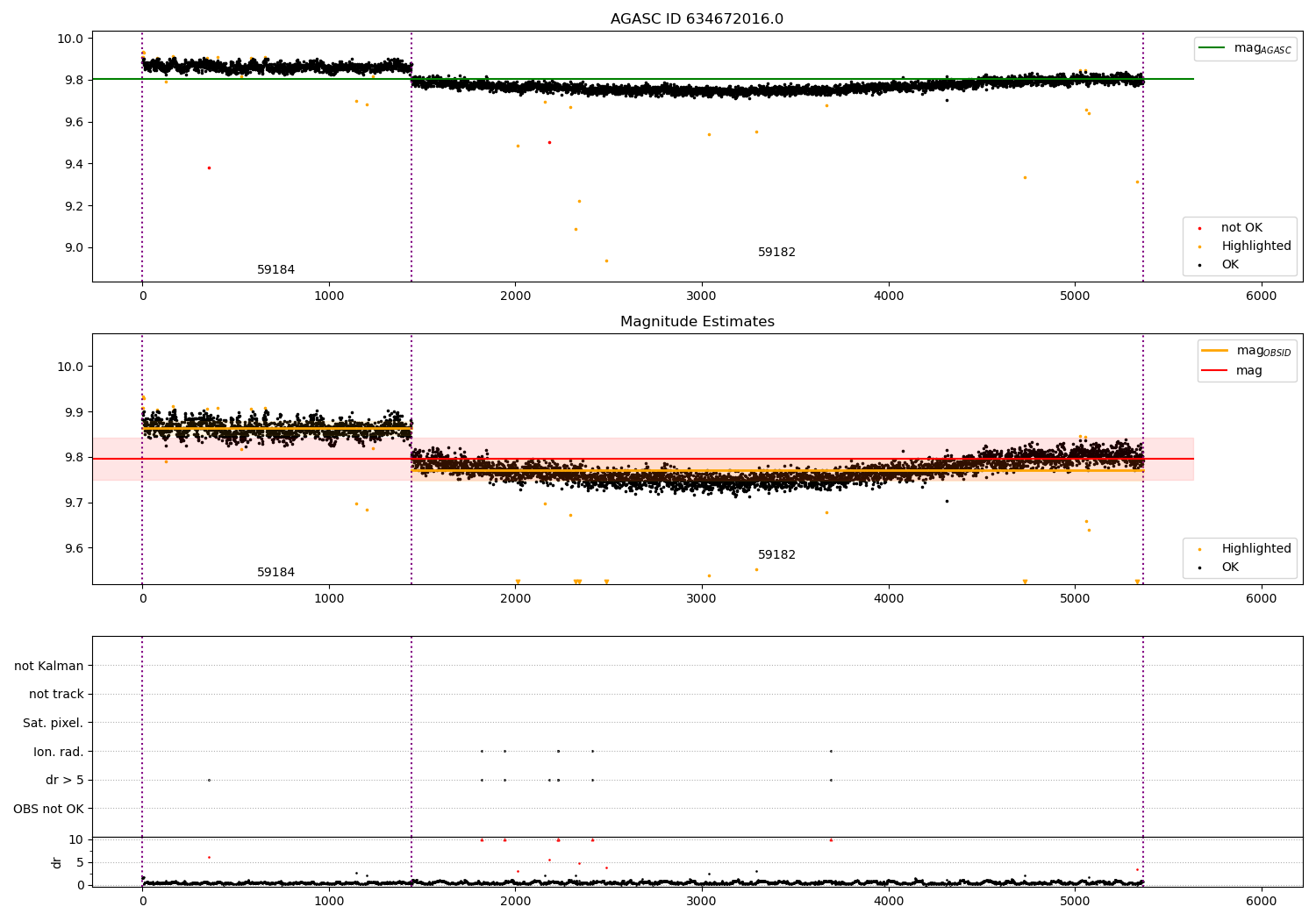Click the orange line swatch for mag OBSID
Viewport: 1316px width, 921px height.
click(x=1214, y=351)
